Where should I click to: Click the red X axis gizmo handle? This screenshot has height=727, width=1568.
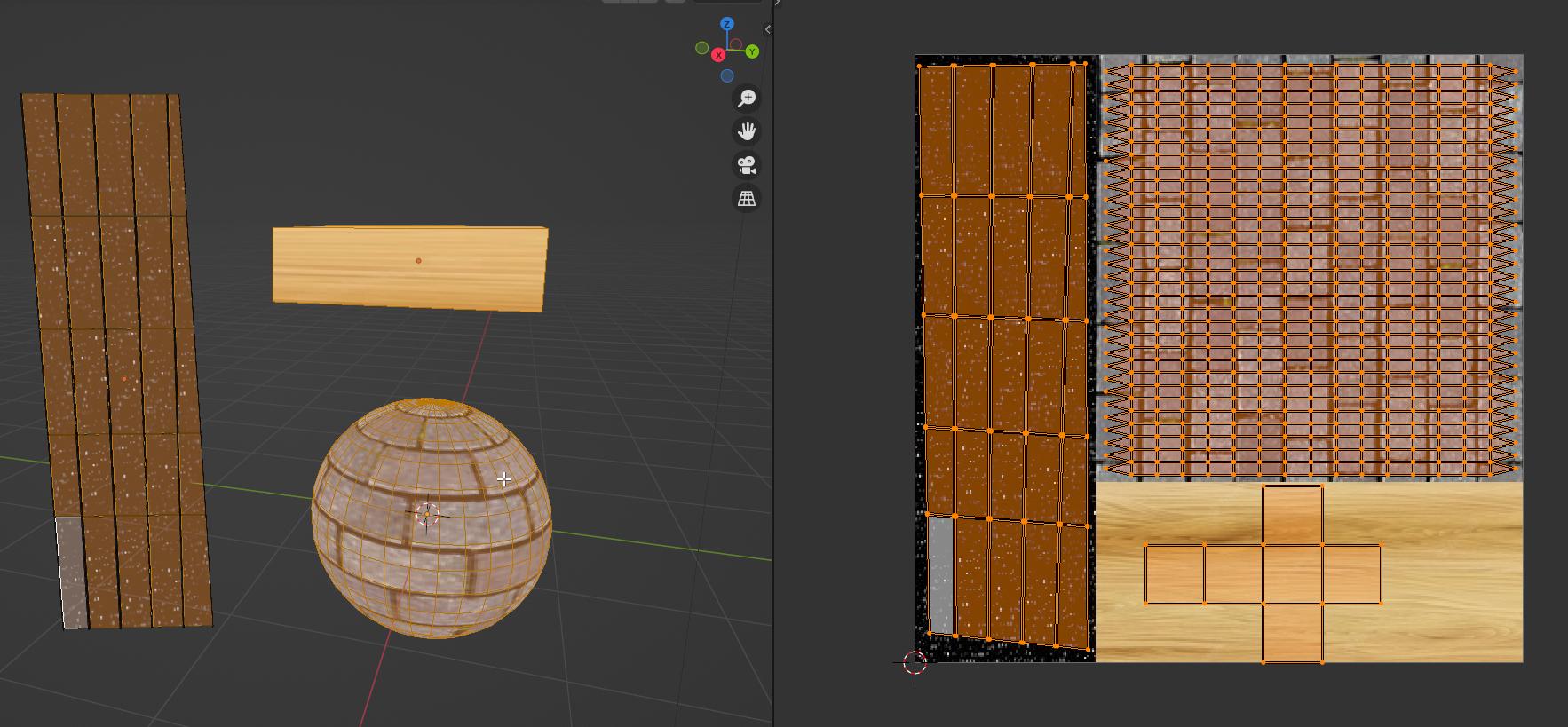pos(718,55)
